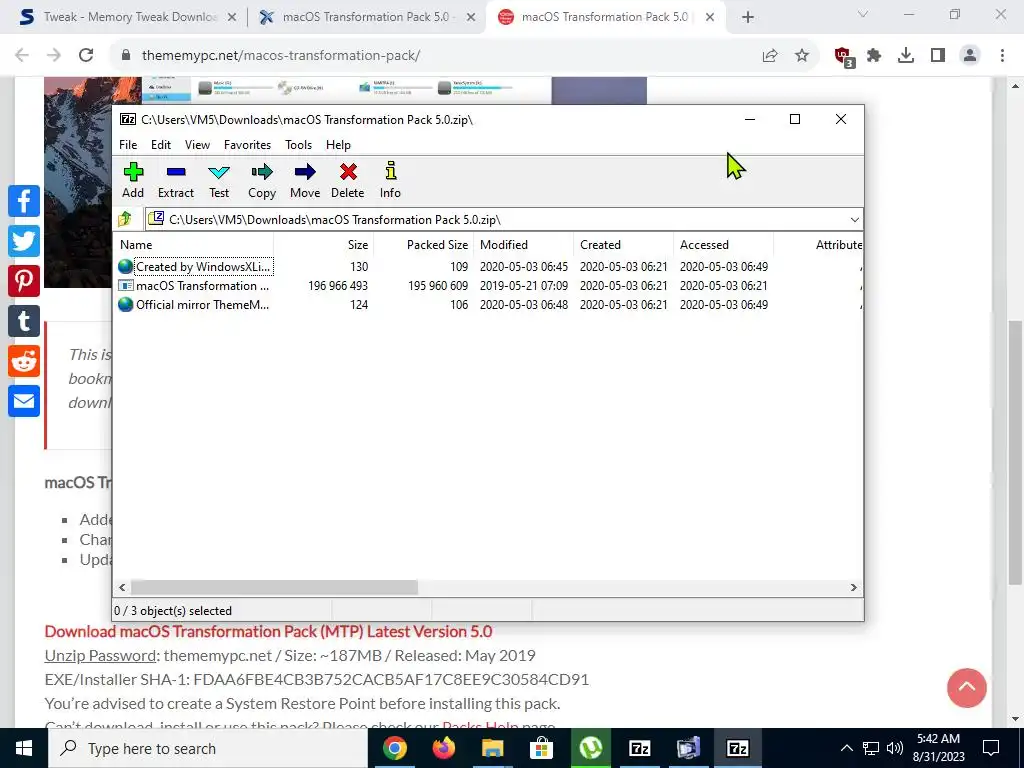Open the Help menu in 7-Zip
Image resolution: width=1024 pixels, height=768 pixels.
338,145
